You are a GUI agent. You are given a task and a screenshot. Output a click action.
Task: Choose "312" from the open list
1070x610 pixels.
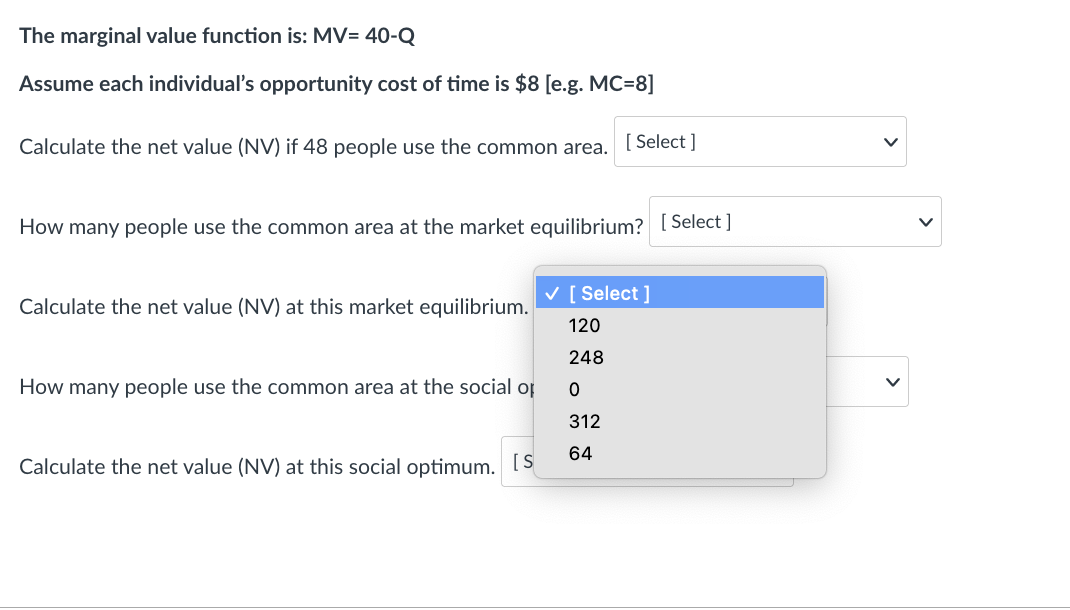585,421
